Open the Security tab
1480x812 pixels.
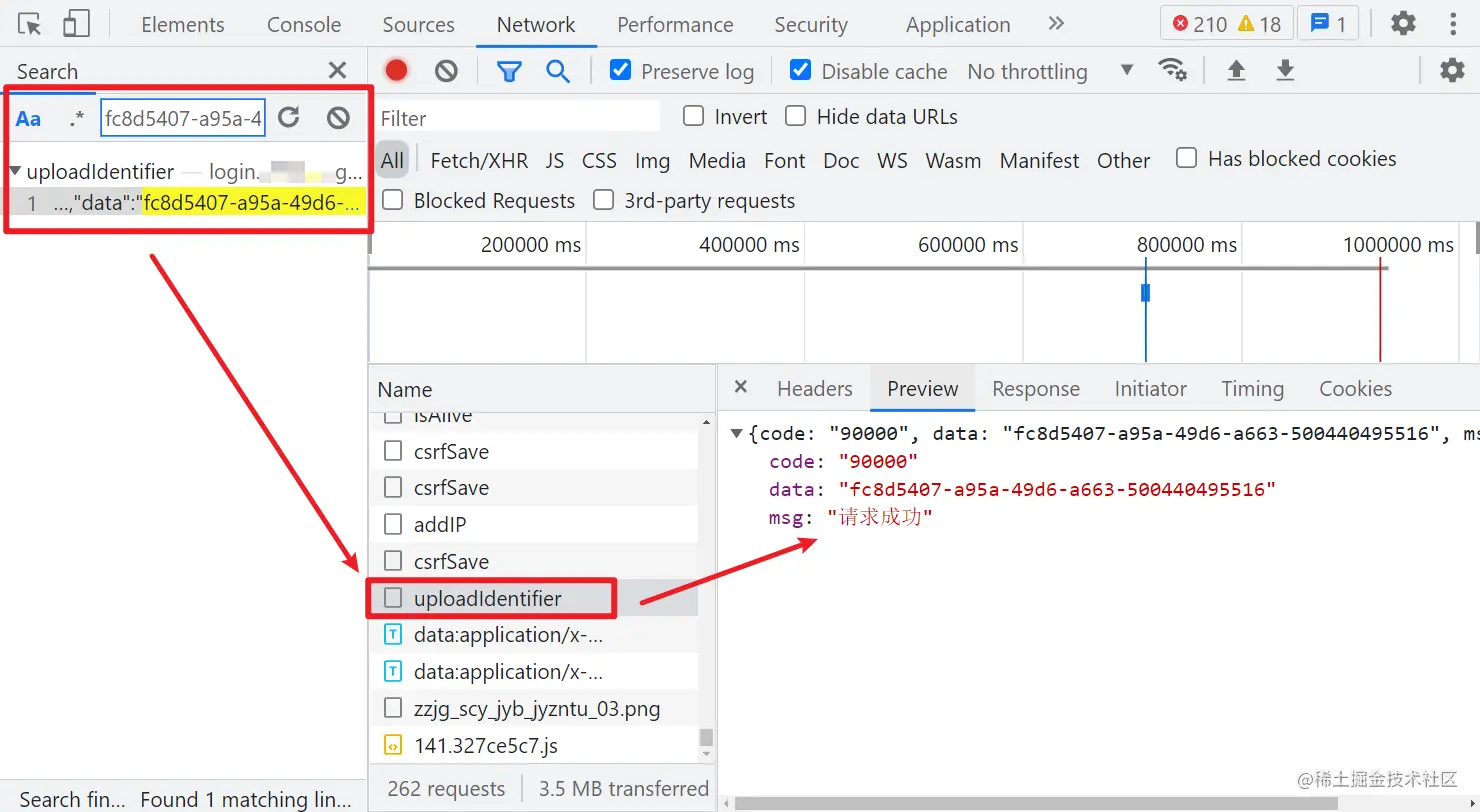(x=811, y=24)
